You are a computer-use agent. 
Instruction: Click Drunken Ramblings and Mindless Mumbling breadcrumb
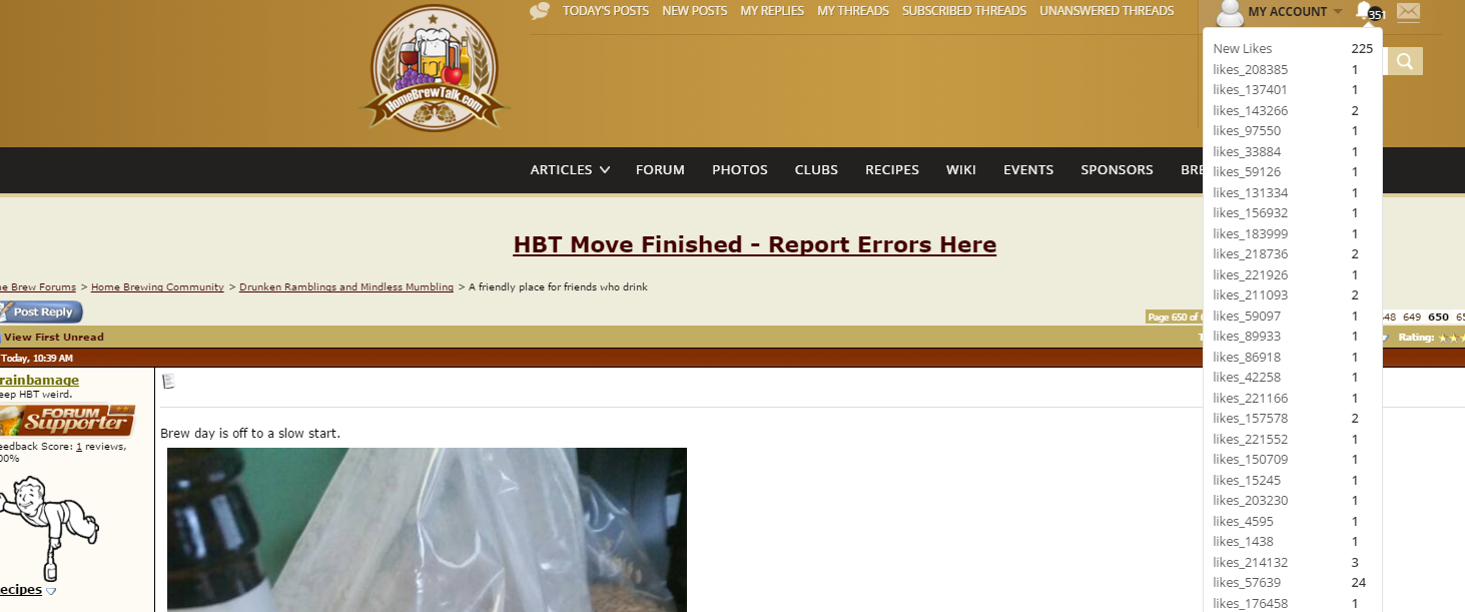(346, 287)
